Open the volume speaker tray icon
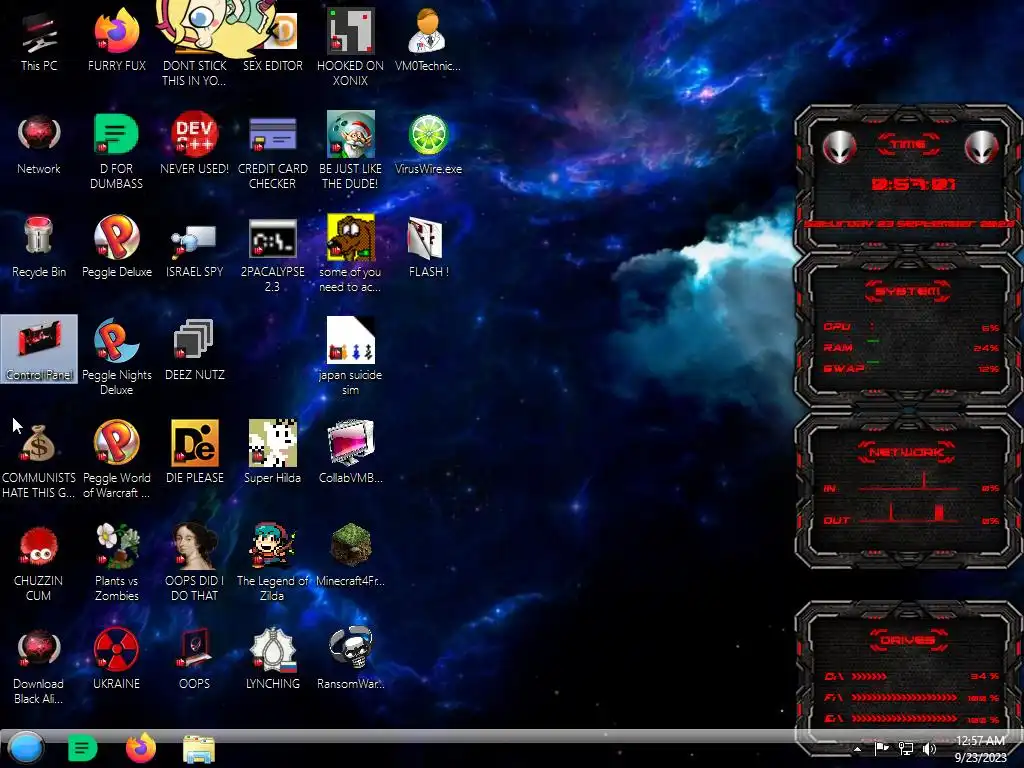1024x768 pixels. point(929,749)
